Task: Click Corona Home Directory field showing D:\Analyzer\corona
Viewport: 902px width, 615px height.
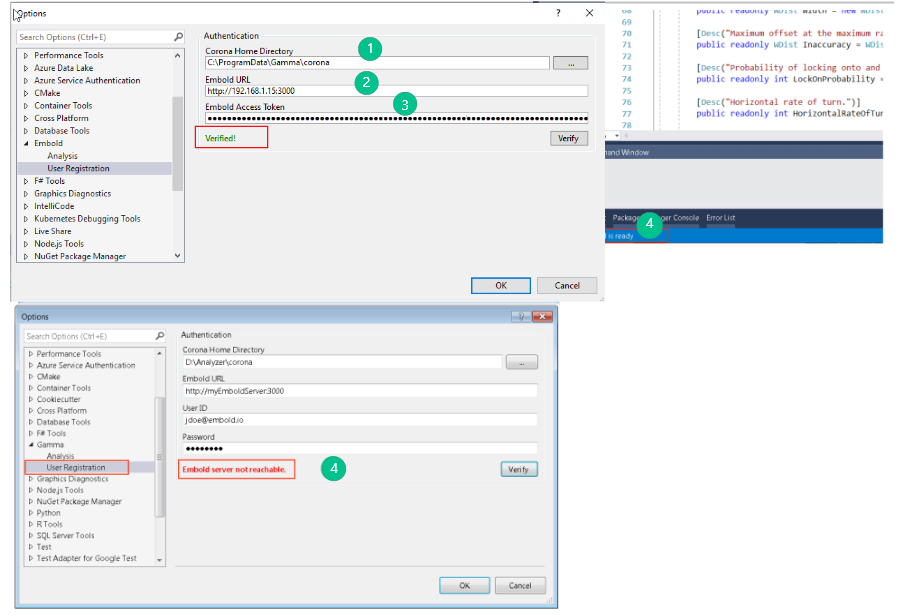Action: tap(342, 362)
